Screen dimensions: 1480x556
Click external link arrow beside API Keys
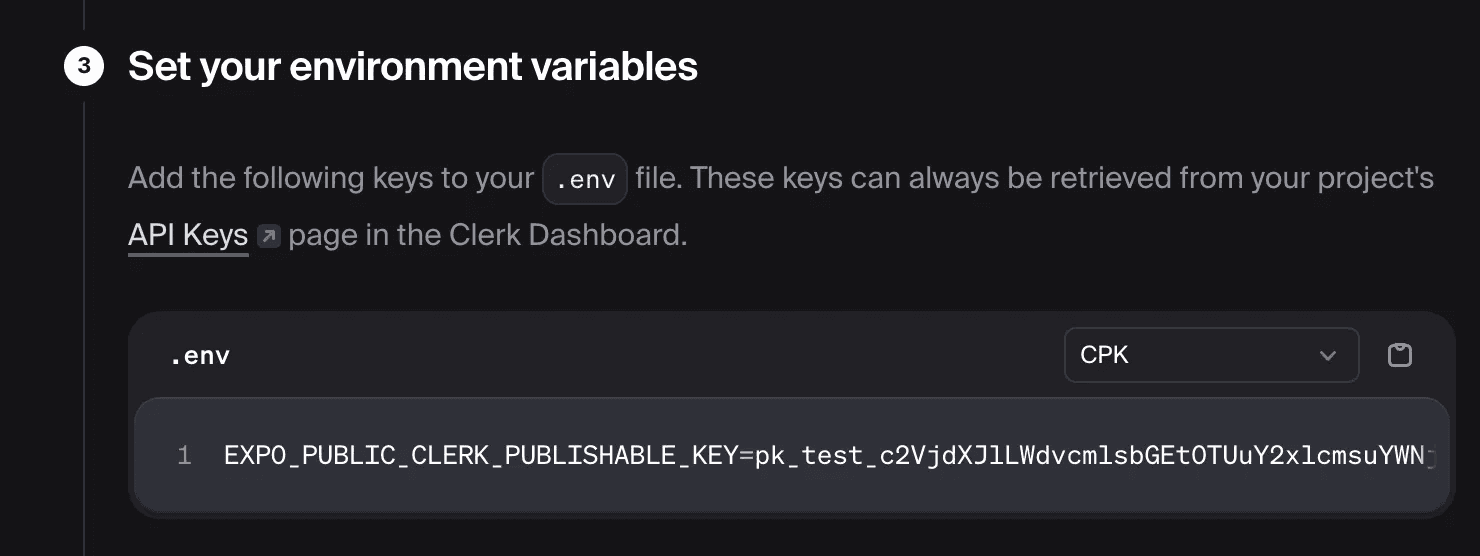click(269, 237)
